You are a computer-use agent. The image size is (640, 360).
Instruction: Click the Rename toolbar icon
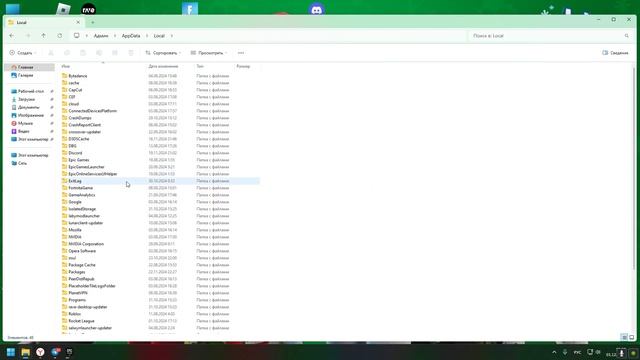tap(99, 53)
